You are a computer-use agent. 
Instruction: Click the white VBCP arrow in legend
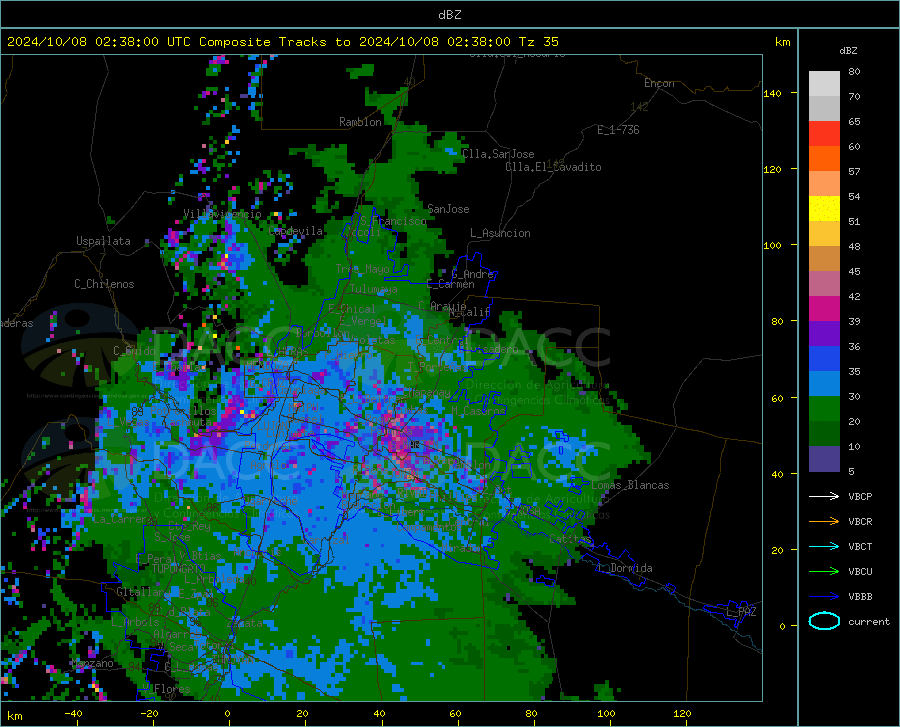point(824,496)
